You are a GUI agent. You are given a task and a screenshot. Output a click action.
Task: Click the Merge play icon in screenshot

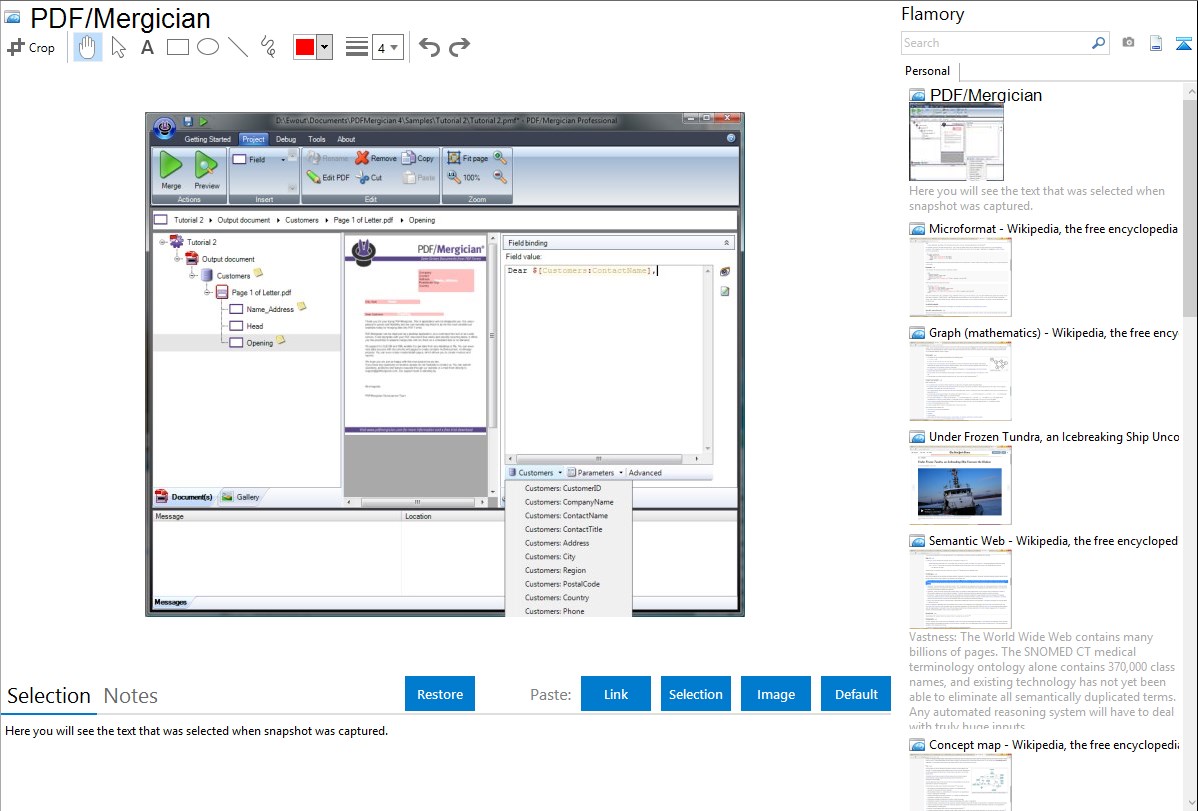pos(170,165)
